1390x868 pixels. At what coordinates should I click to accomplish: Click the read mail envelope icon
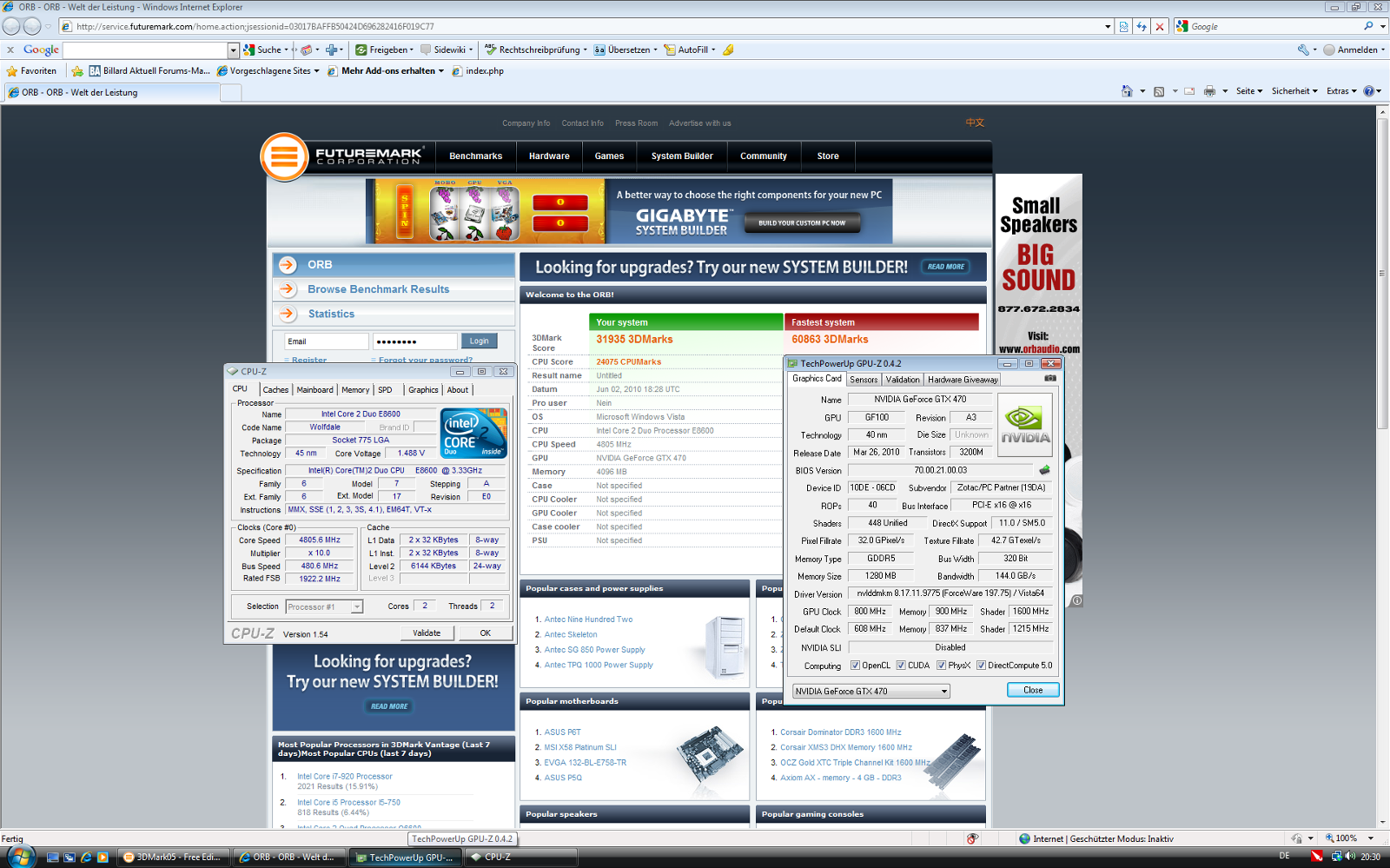tap(1189, 91)
